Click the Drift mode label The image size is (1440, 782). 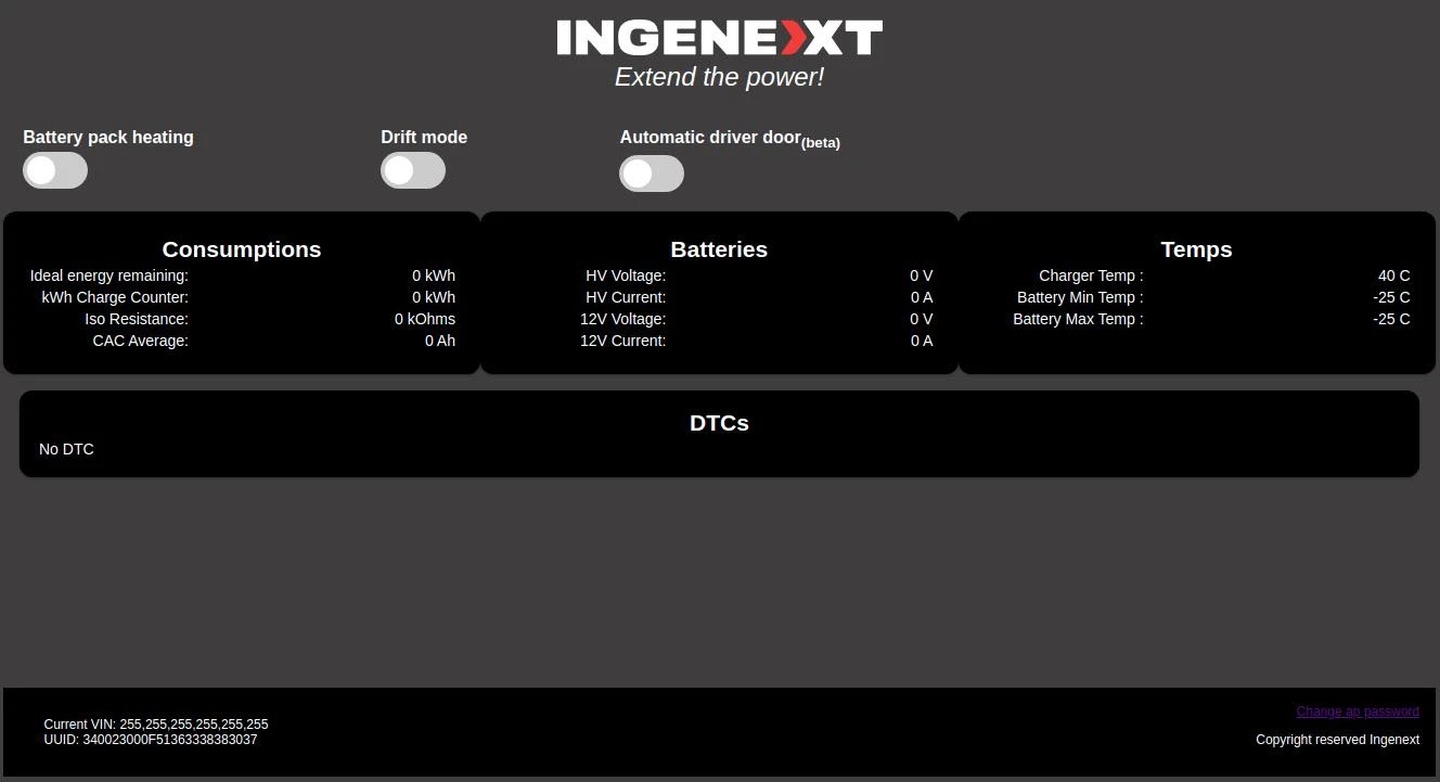[424, 138]
